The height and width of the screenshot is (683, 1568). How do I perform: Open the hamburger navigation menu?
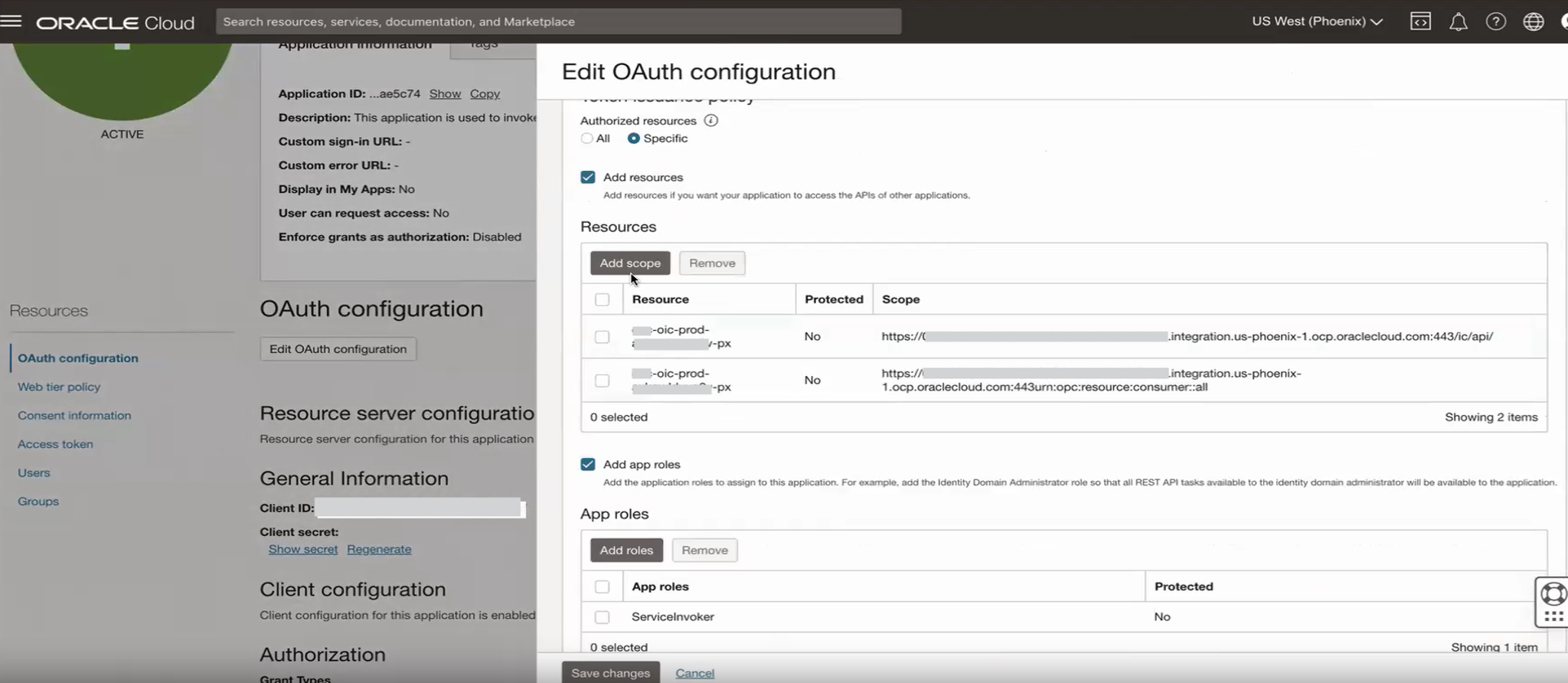(x=11, y=21)
